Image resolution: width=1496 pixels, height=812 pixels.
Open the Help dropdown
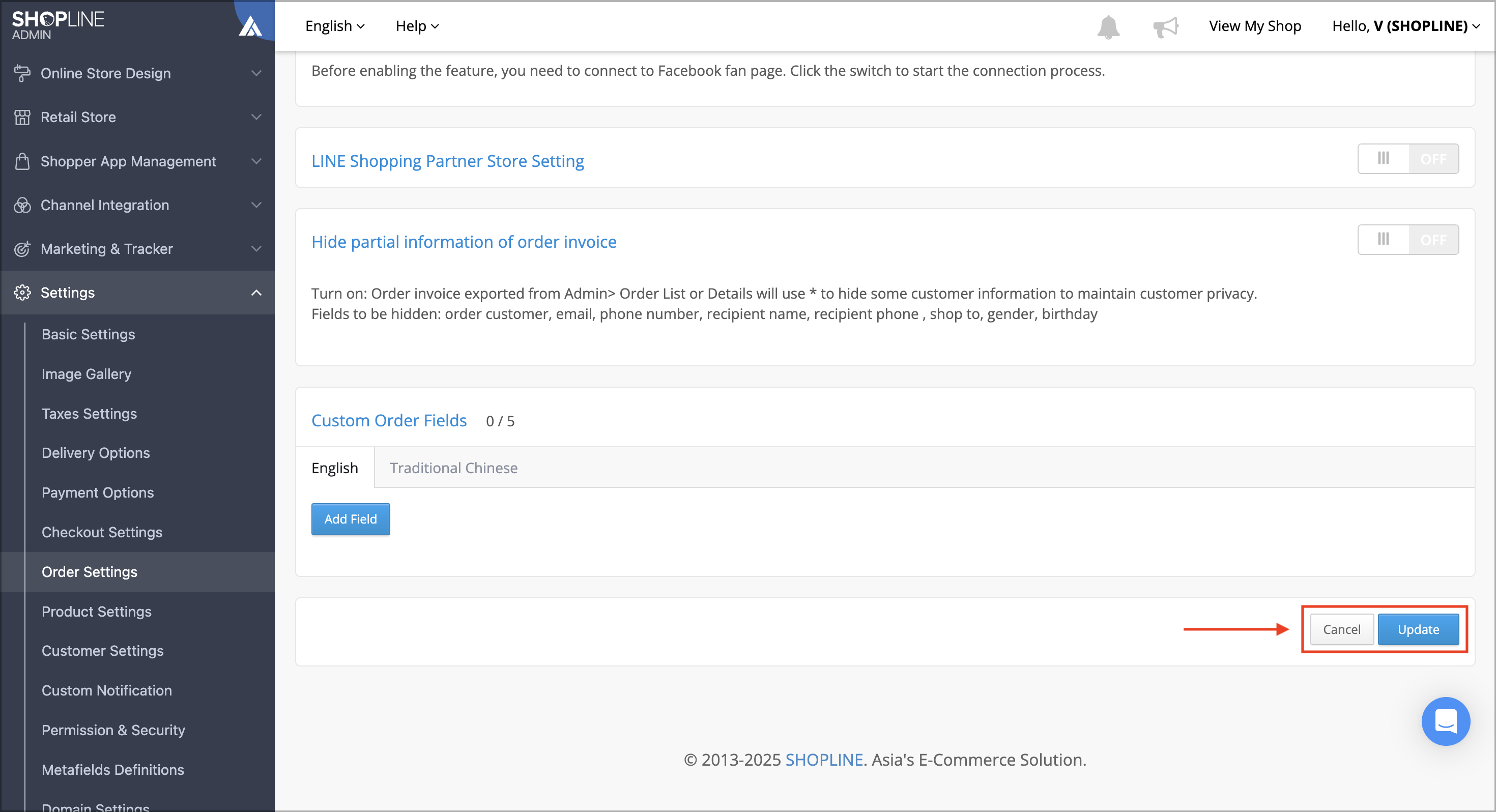coord(417,26)
